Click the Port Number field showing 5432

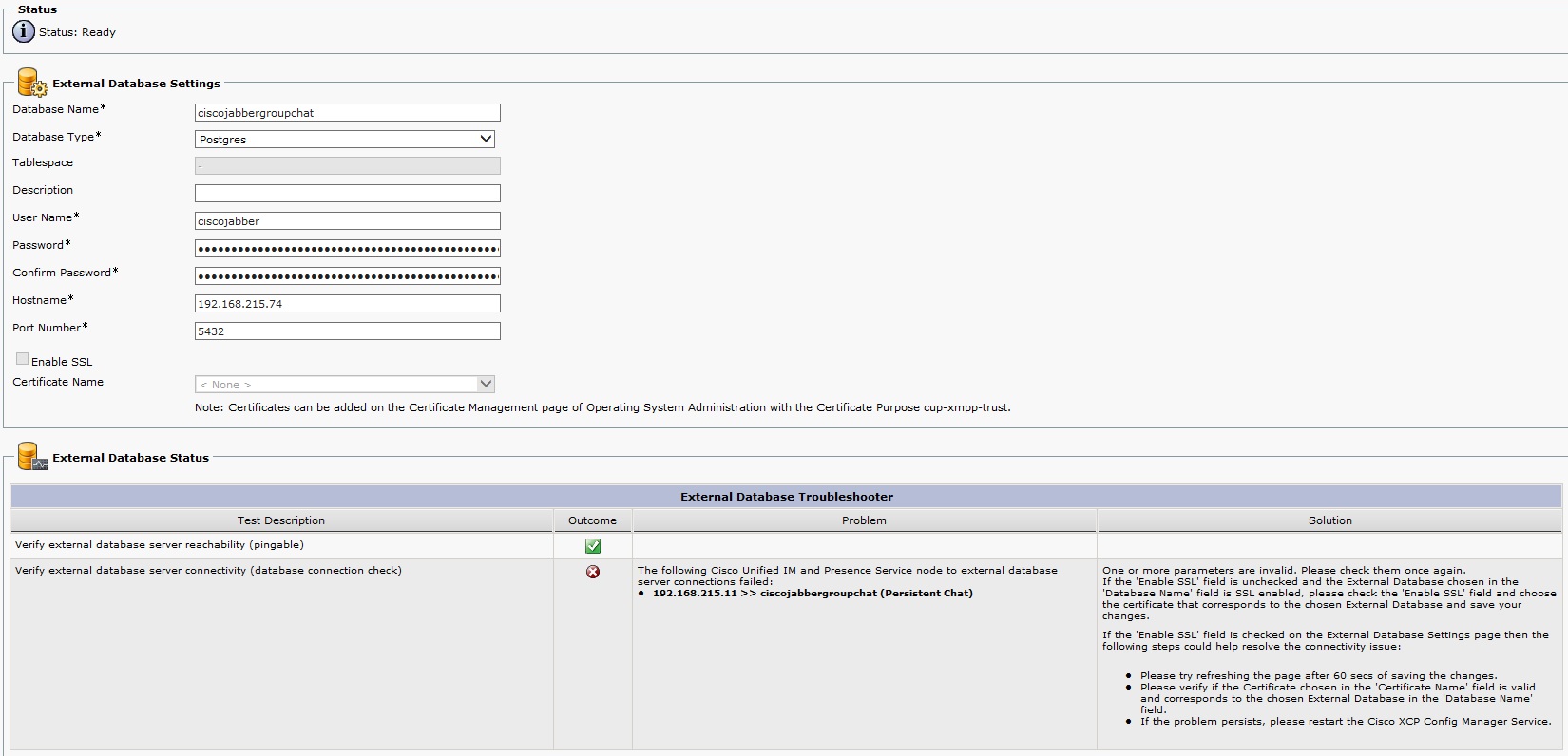(348, 331)
